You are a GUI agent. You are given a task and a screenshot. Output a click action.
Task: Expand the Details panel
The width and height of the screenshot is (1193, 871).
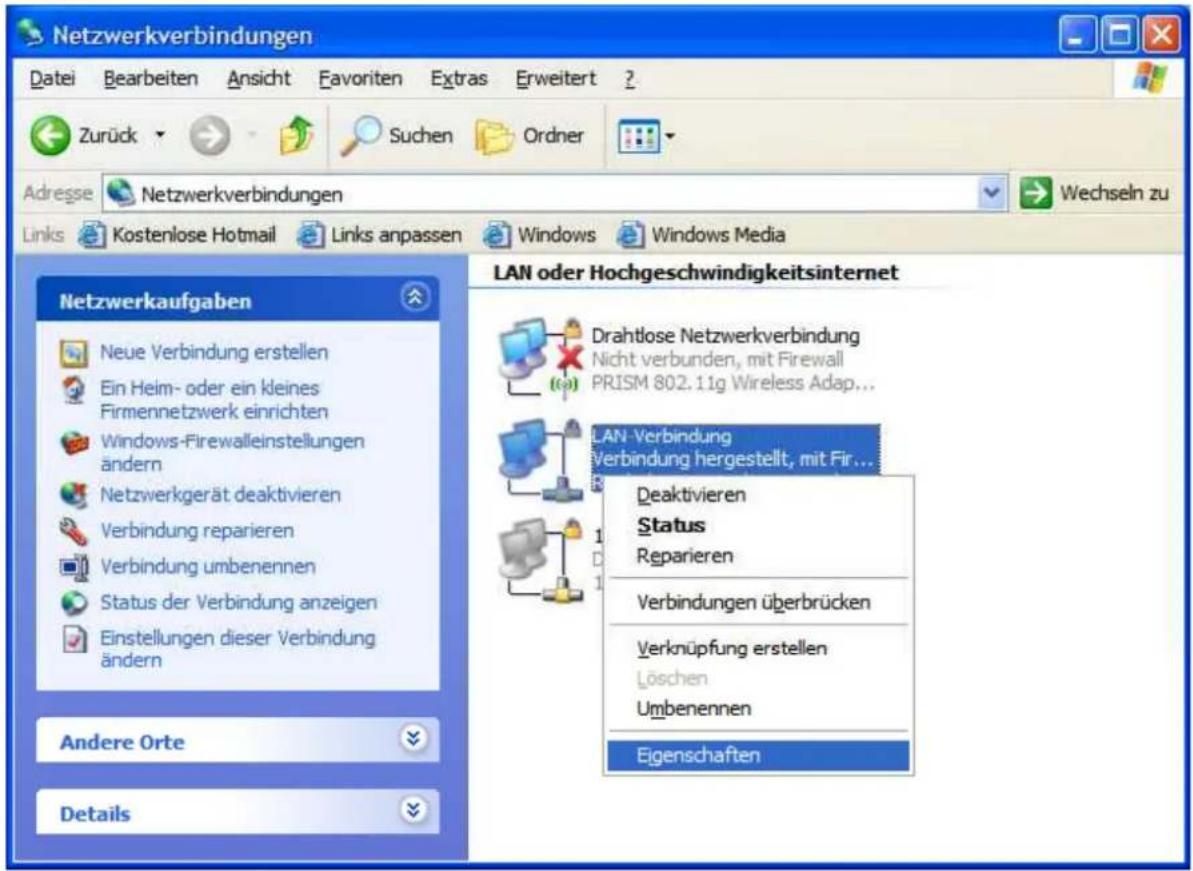[415, 811]
